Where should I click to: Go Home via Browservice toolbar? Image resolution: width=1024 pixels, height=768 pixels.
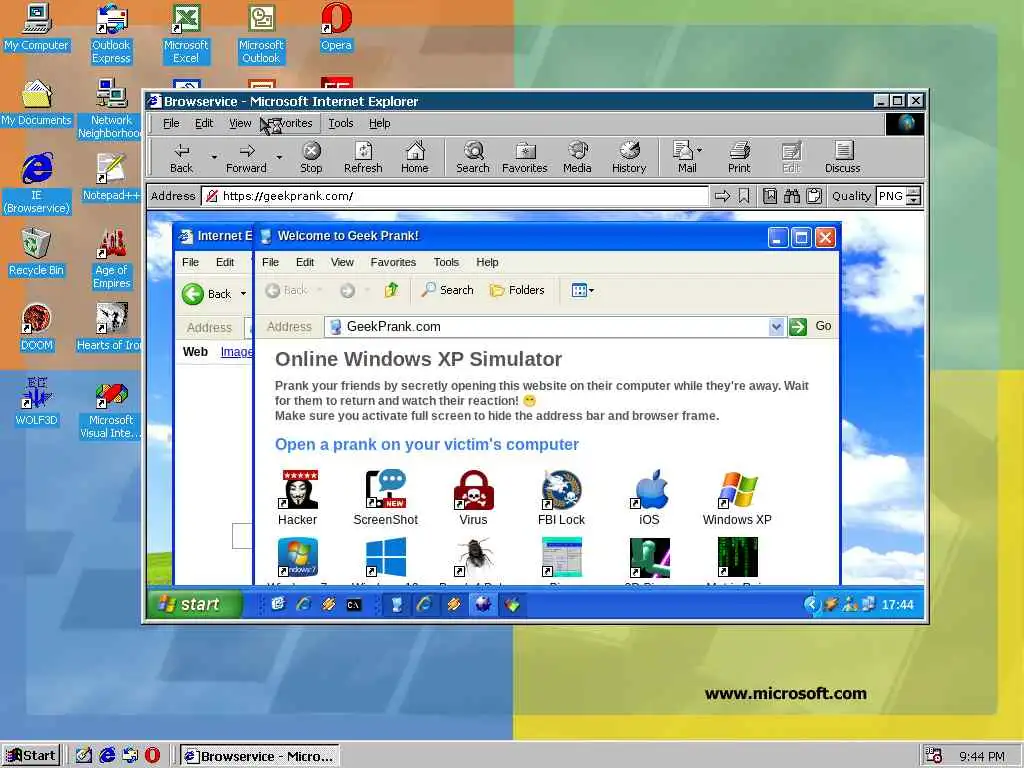pos(415,158)
